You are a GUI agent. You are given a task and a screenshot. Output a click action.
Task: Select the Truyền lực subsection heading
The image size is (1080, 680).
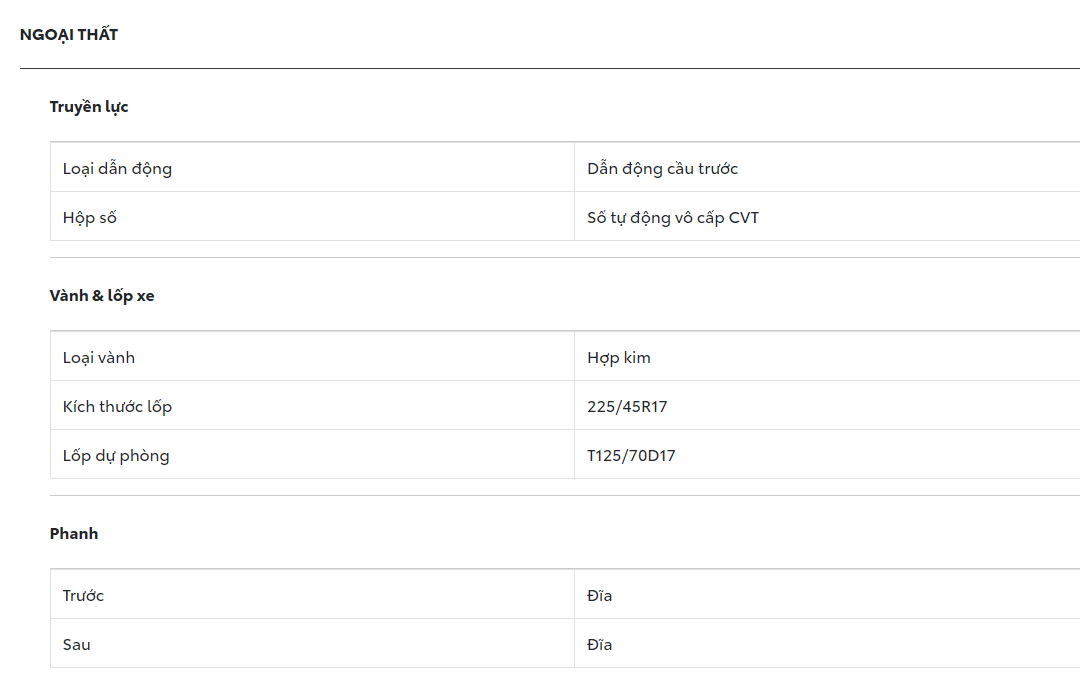click(x=89, y=107)
